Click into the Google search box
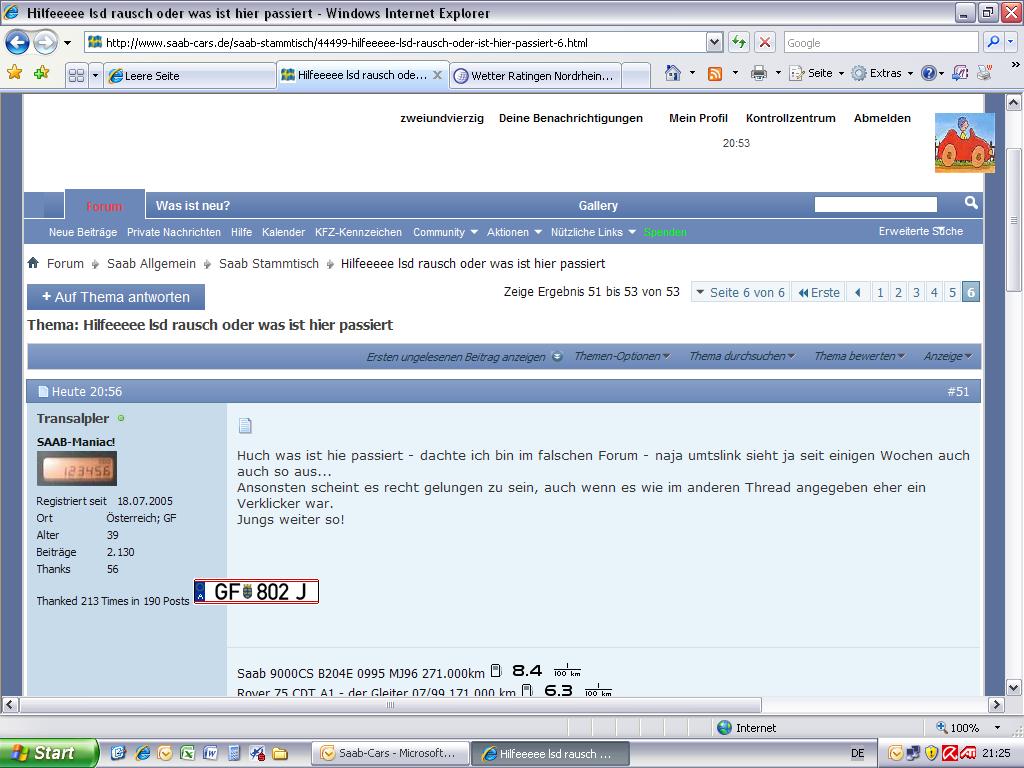This screenshot has height=768, width=1024. click(880, 42)
